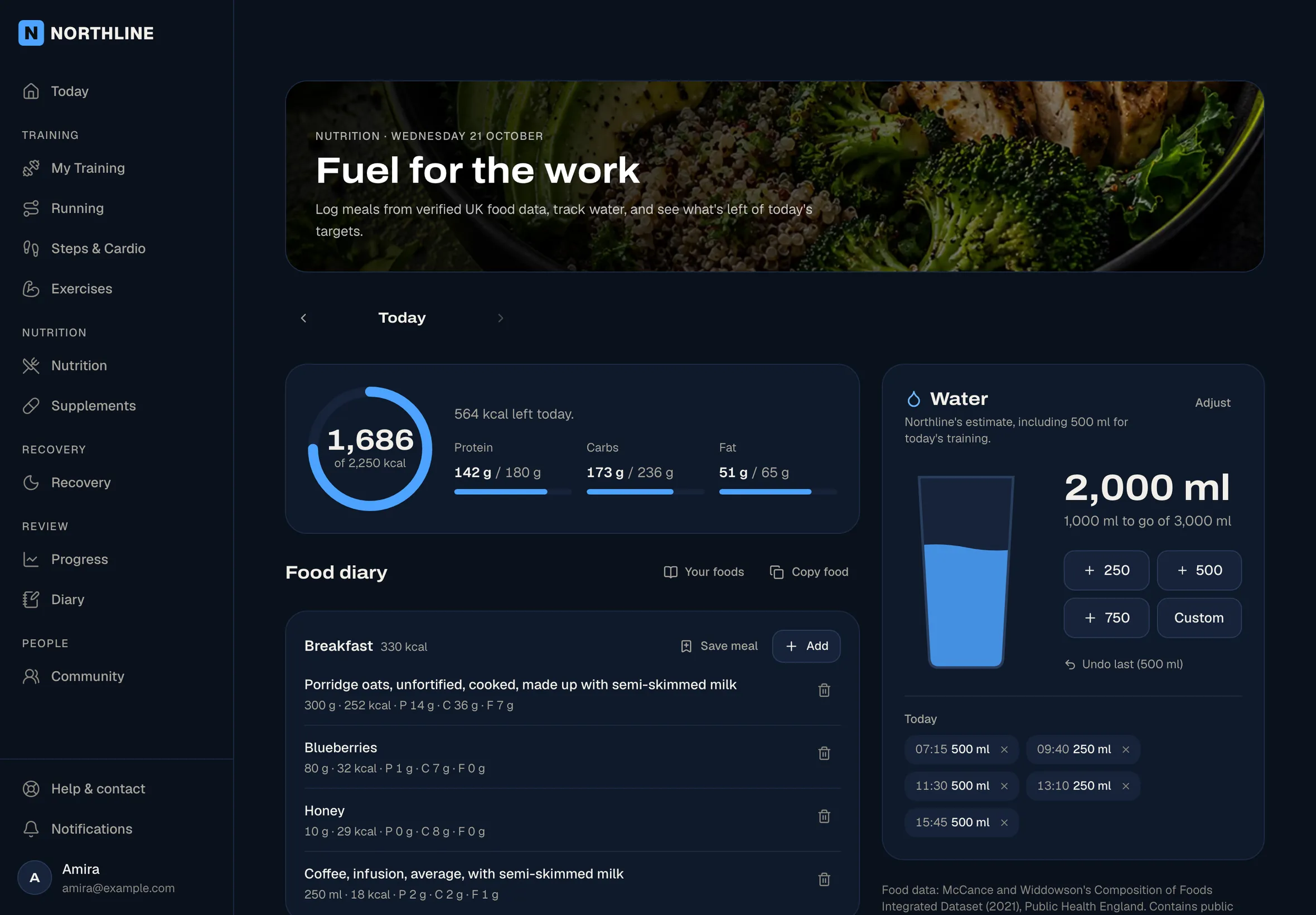Remove the 11:30 500 ml water log
This screenshot has height=915, width=1316.
[x=1004, y=786]
